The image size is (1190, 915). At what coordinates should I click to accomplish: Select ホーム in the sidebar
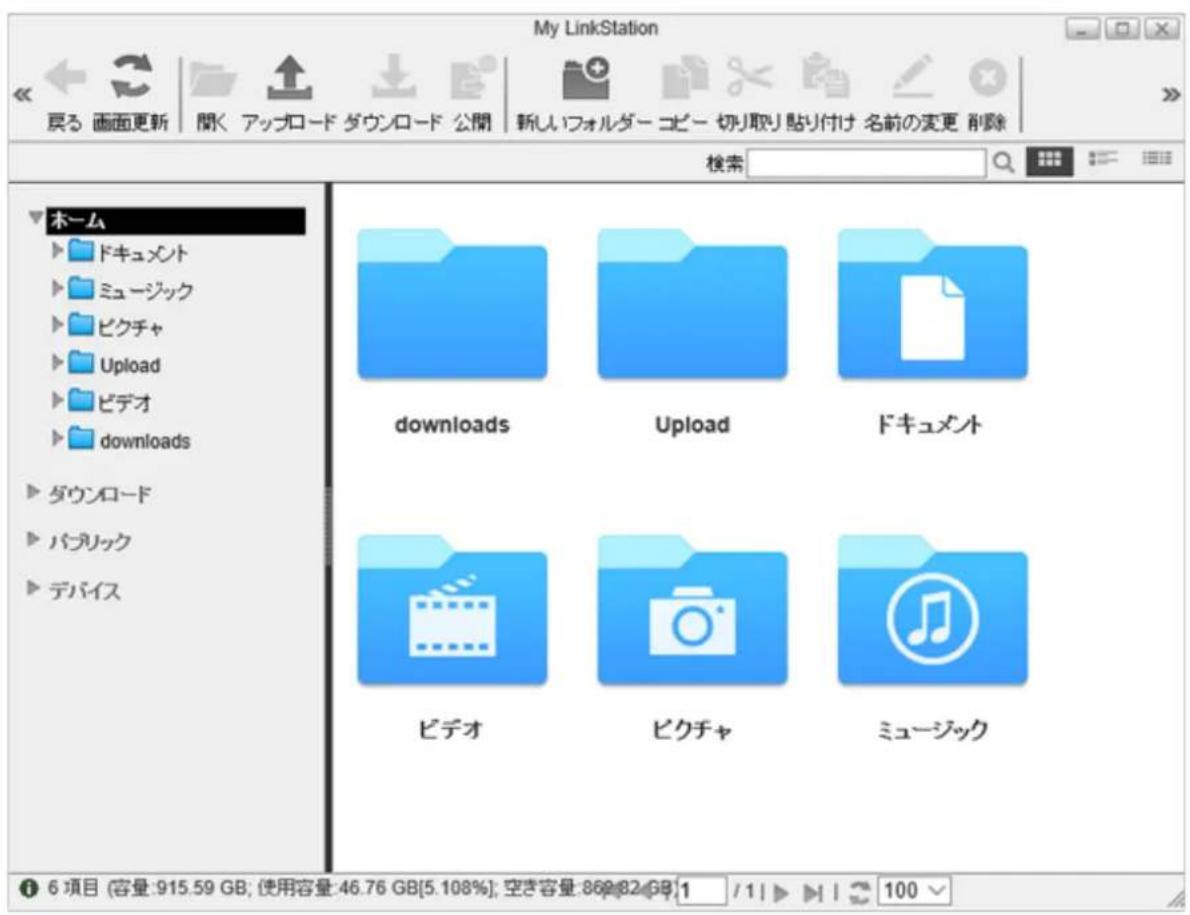(175, 220)
